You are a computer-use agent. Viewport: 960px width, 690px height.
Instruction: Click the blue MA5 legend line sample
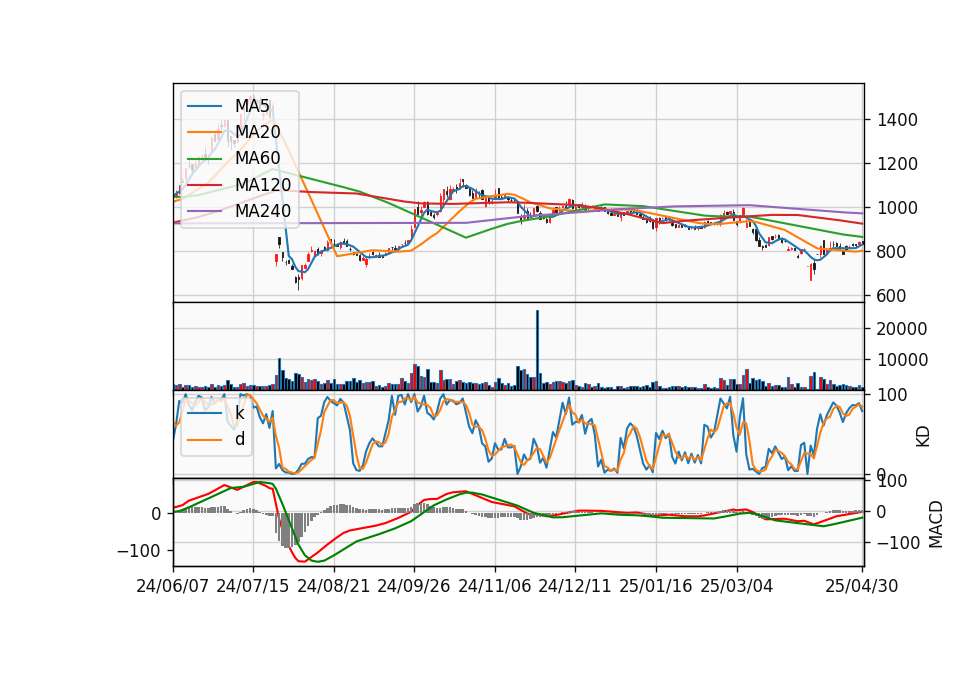coord(204,106)
